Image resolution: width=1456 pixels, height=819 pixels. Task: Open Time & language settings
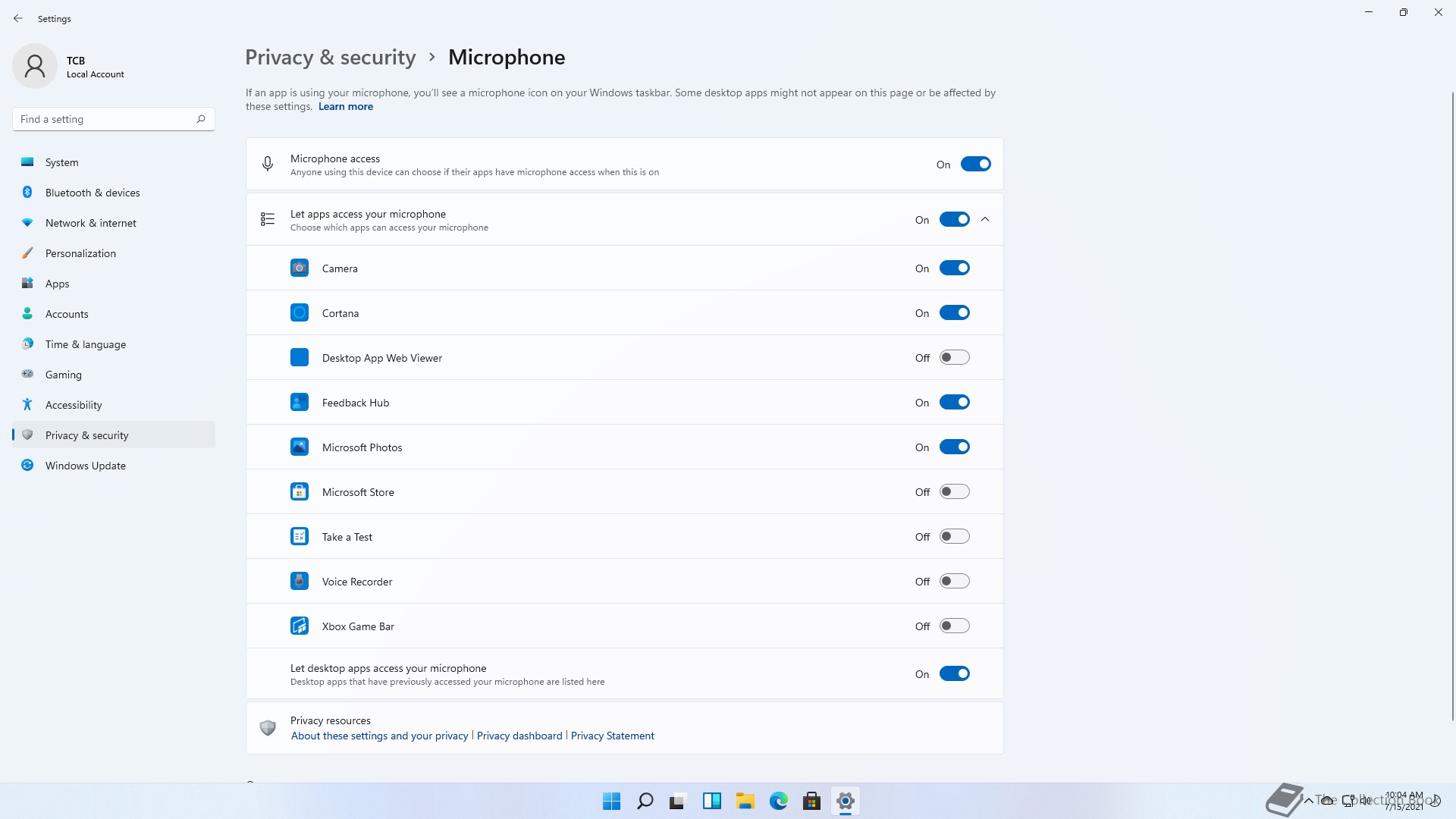[x=114, y=344]
